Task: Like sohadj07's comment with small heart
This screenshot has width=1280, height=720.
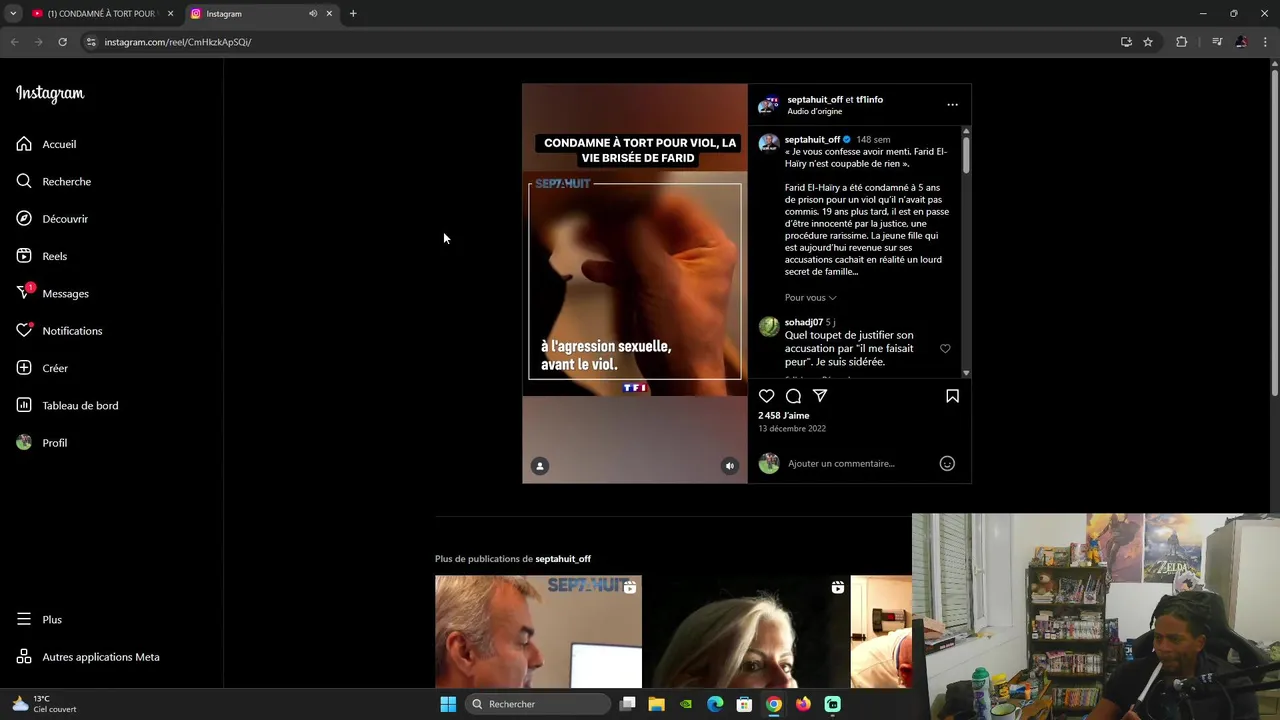Action: (945, 348)
